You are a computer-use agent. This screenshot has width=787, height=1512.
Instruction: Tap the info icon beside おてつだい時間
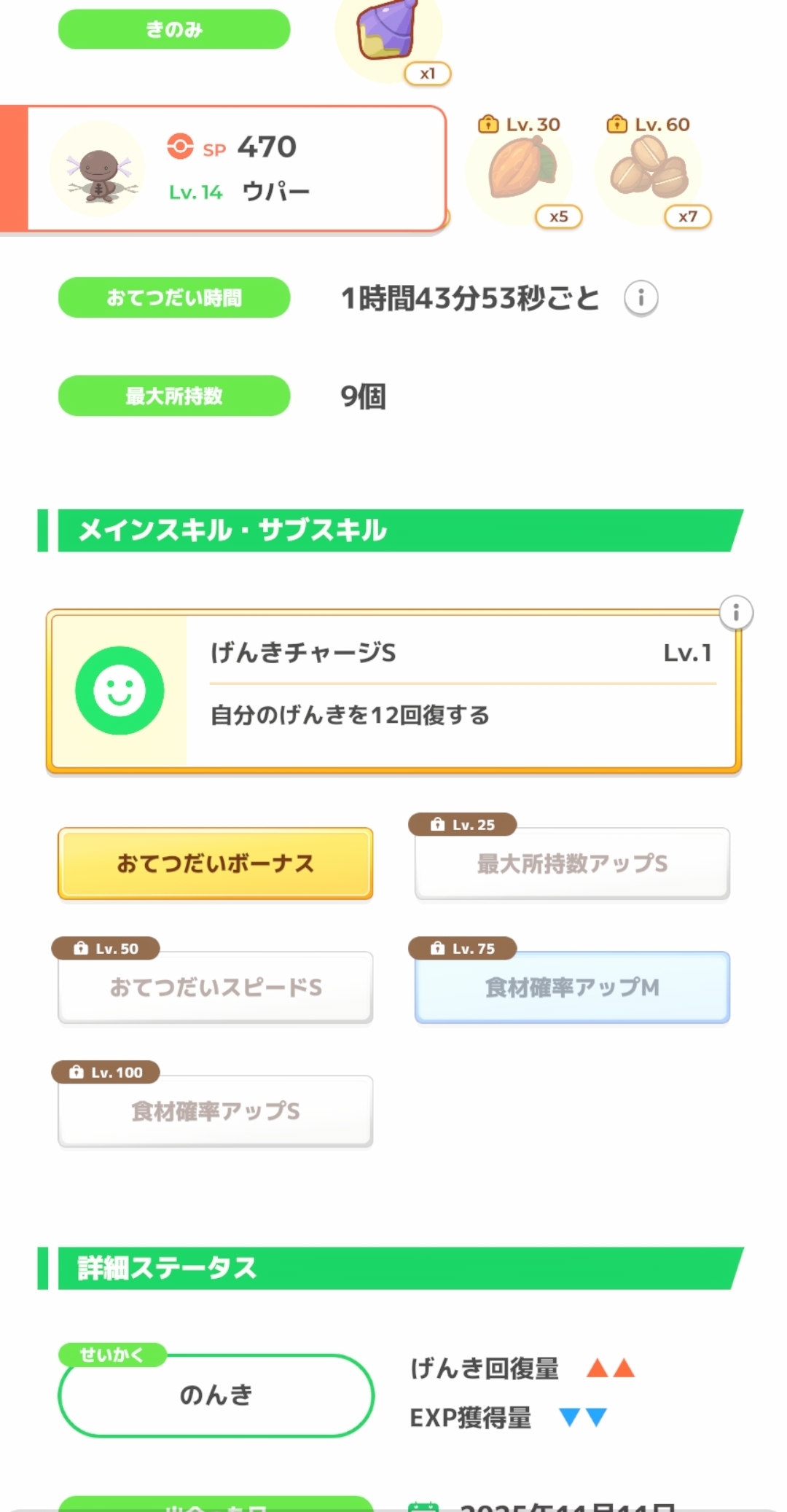click(641, 298)
